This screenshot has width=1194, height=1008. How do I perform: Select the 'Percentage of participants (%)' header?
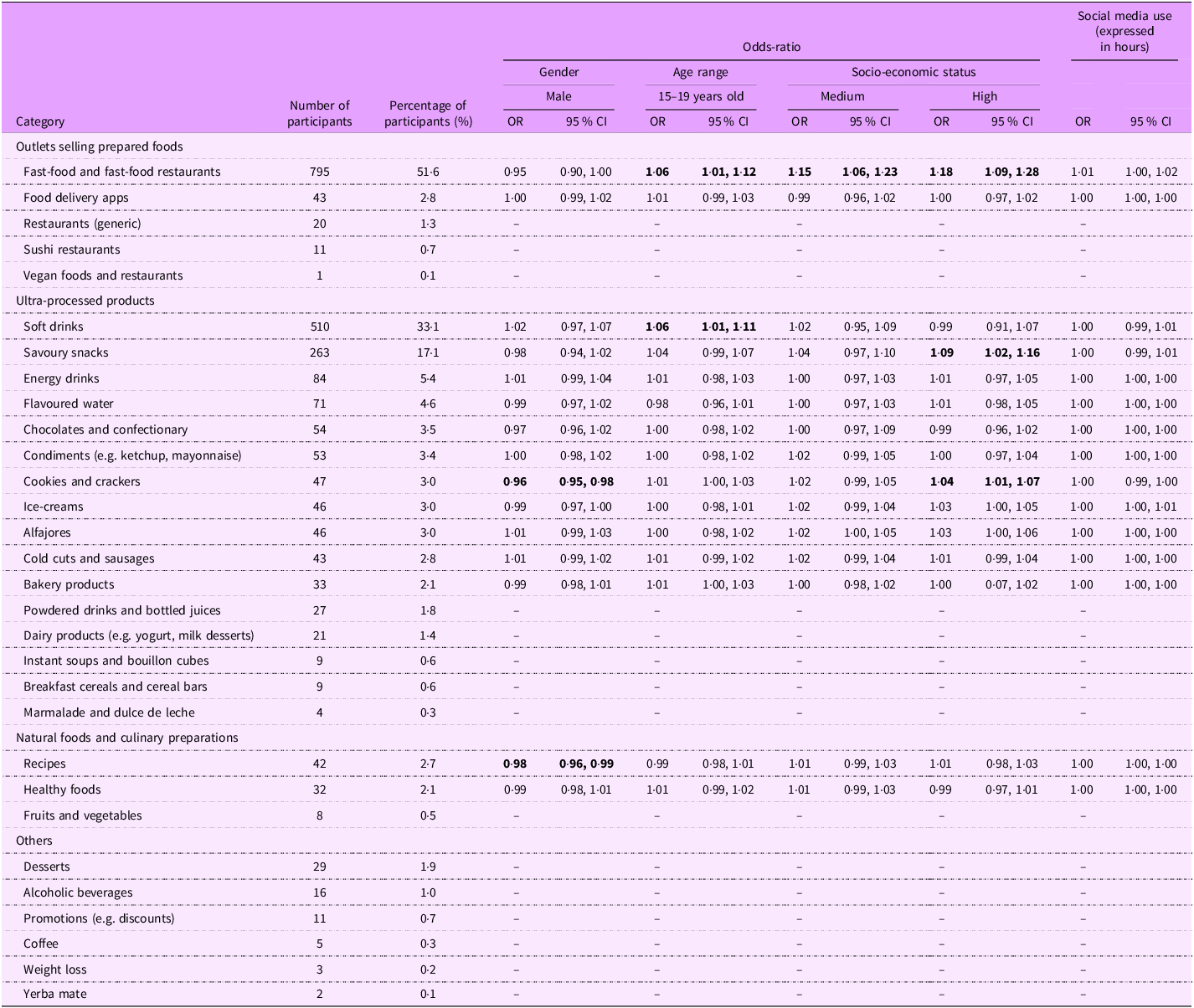click(428, 113)
